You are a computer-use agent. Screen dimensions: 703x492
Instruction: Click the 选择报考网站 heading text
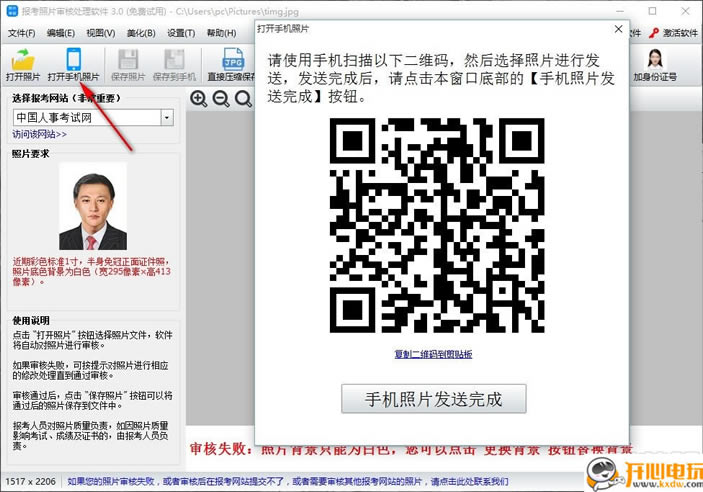(66, 98)
